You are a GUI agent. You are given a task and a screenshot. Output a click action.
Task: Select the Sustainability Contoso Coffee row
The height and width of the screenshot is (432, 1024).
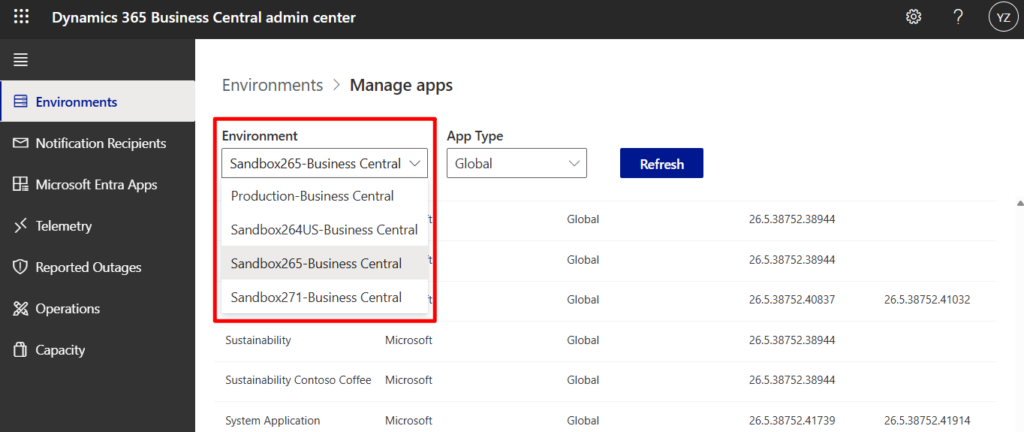298,380
